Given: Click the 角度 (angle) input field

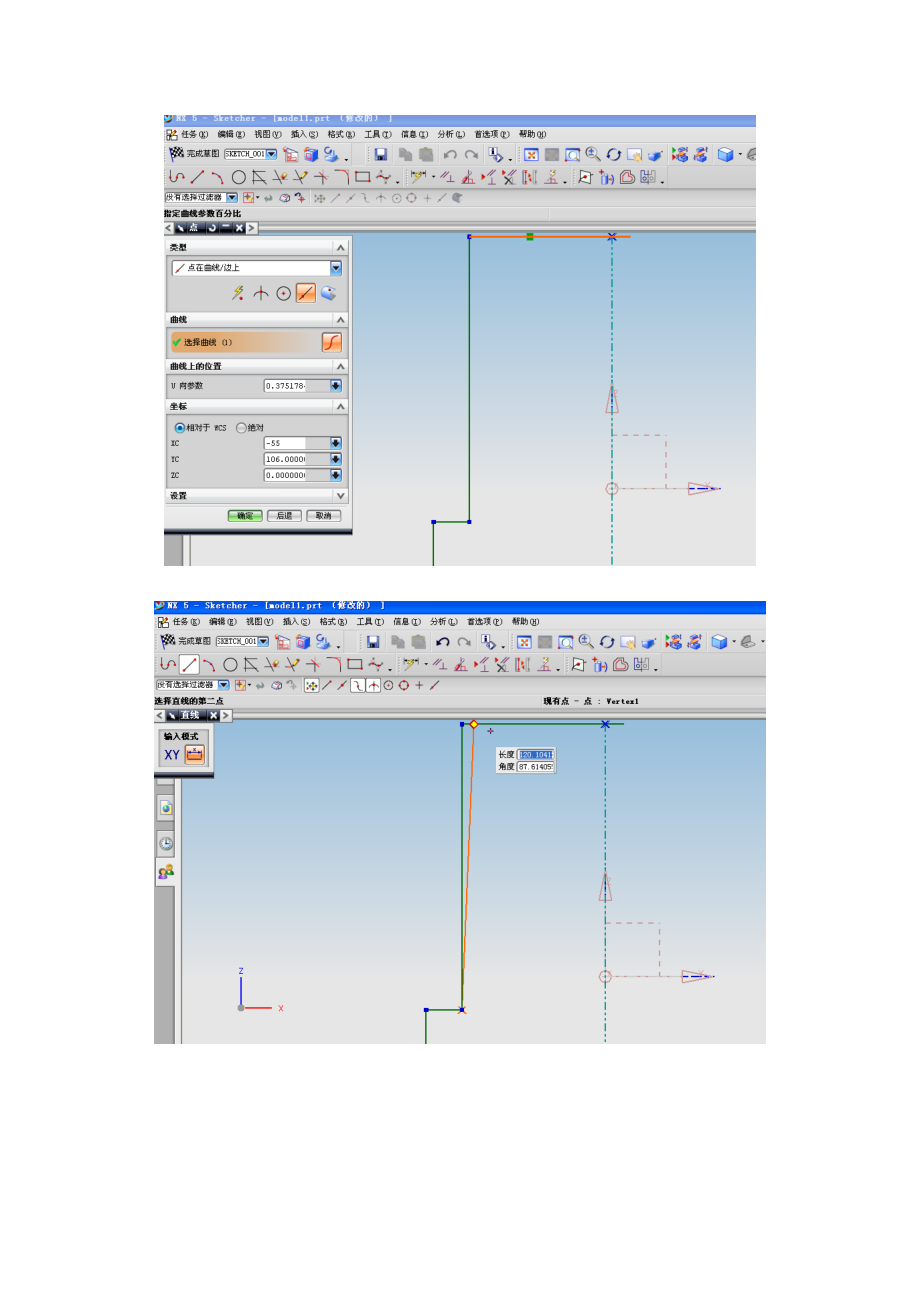Looking at the screenshot, I should [535, 766].
